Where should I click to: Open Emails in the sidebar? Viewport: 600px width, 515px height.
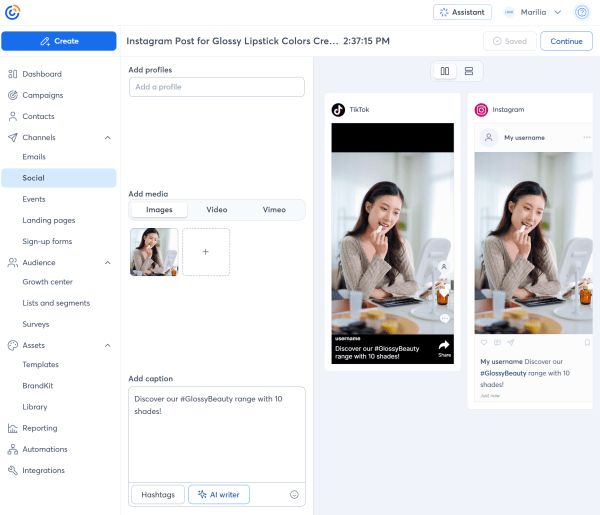click(x=34, y=157)
